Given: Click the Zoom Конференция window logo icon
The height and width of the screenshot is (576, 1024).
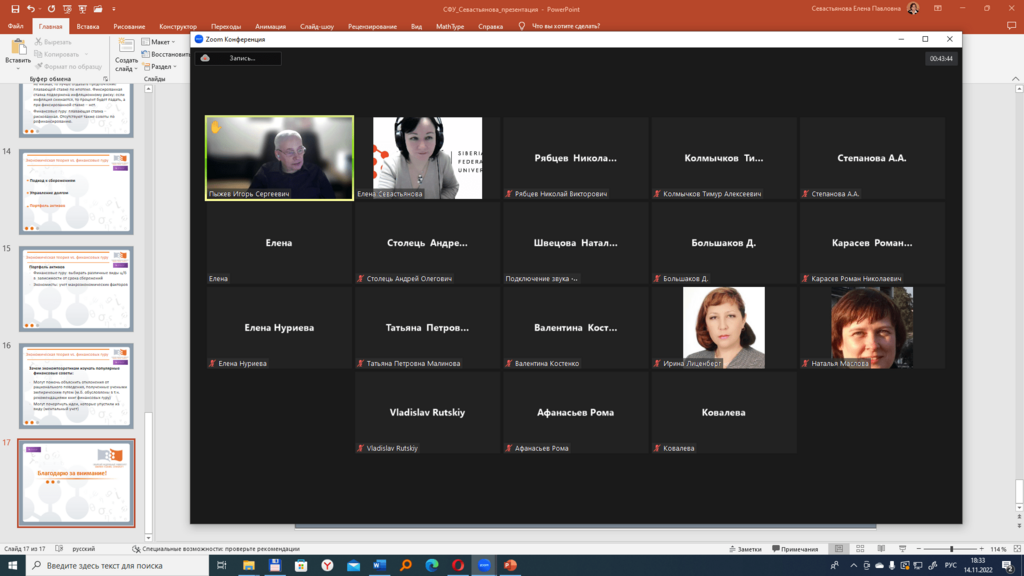Looking at the screenshot, I should pyautogui.click(x=199, y=39).
